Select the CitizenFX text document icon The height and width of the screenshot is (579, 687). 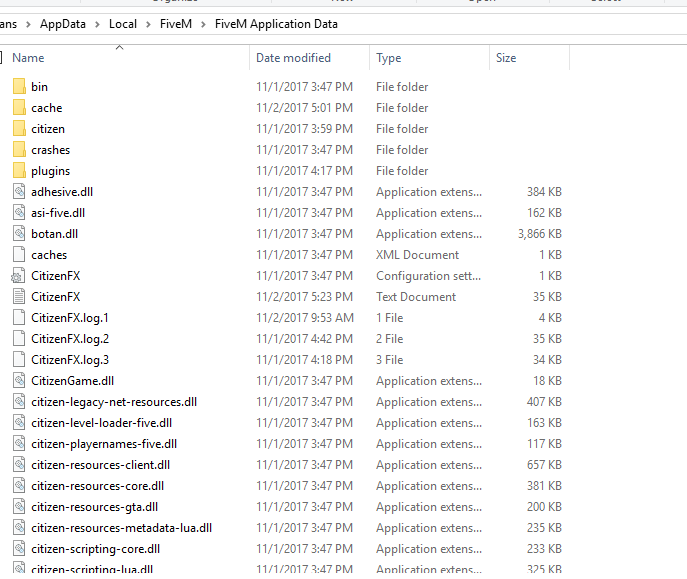coord(19,297)
